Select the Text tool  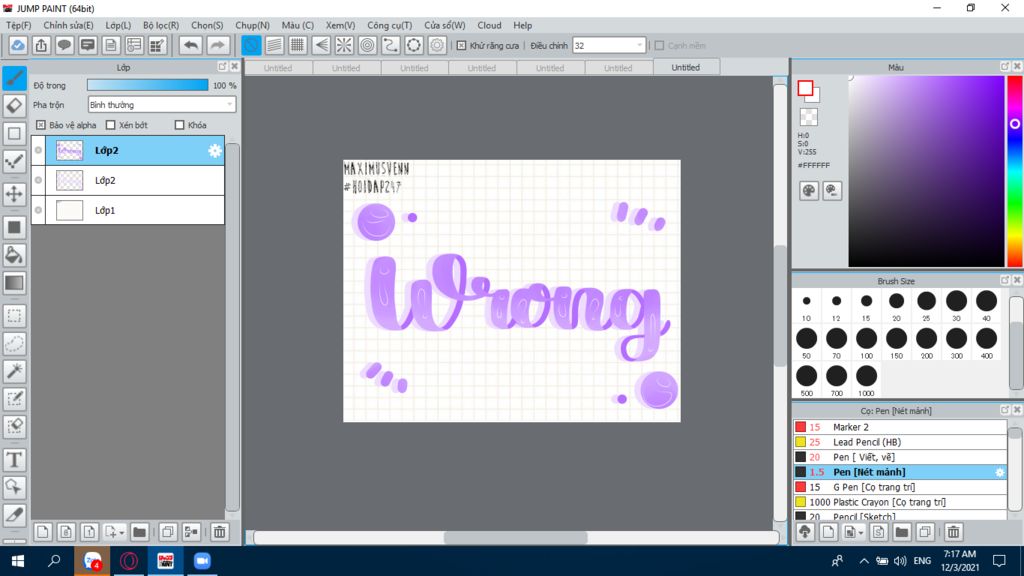click(x=14, y=460)
